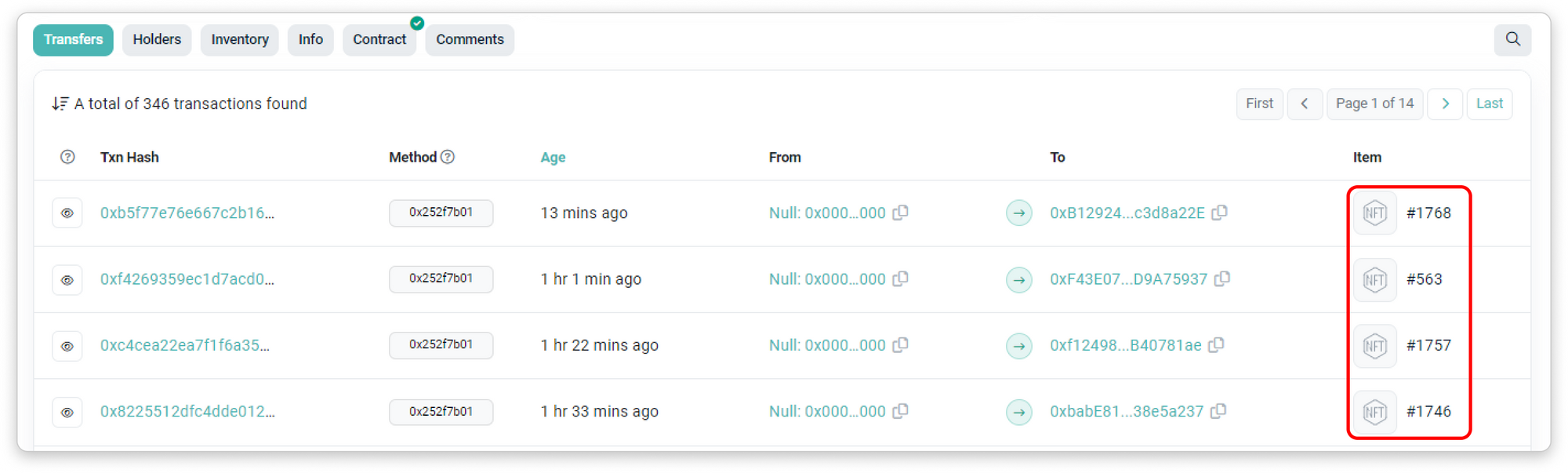Toggle the Age column format

click(x=553, y=158)
